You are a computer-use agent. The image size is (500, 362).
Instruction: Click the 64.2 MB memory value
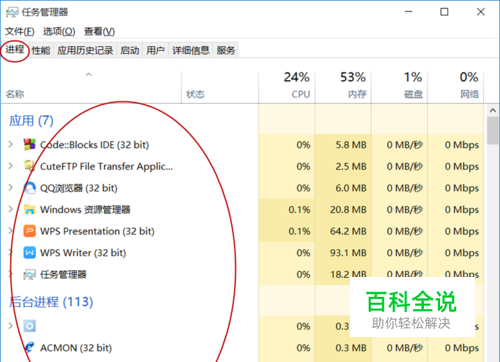pos(348,231)
